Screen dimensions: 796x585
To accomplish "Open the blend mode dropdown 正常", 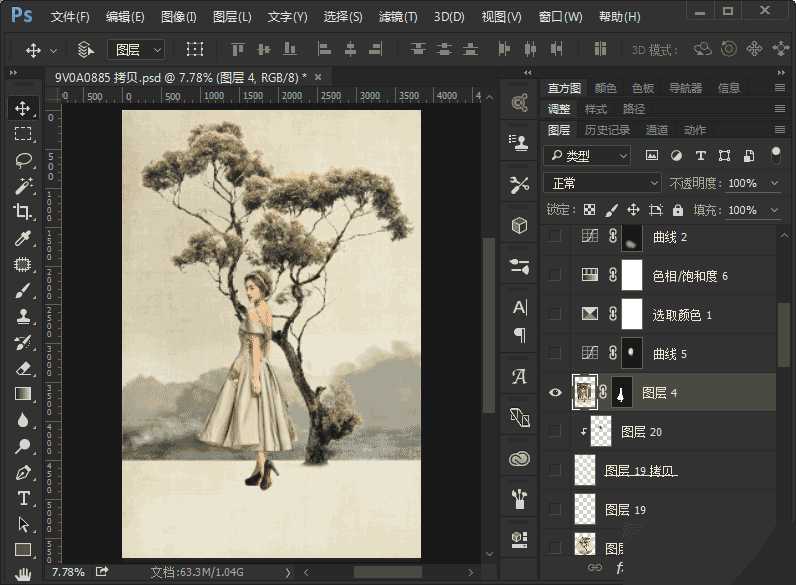I will pyautogui.click(x=602, y=183).
